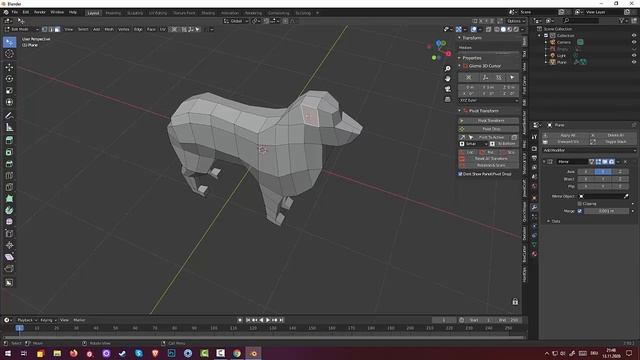This screenshot has height=360, width=640.
Task: Select the Scale tool in the left toolbar
Action: pos(9,91)
